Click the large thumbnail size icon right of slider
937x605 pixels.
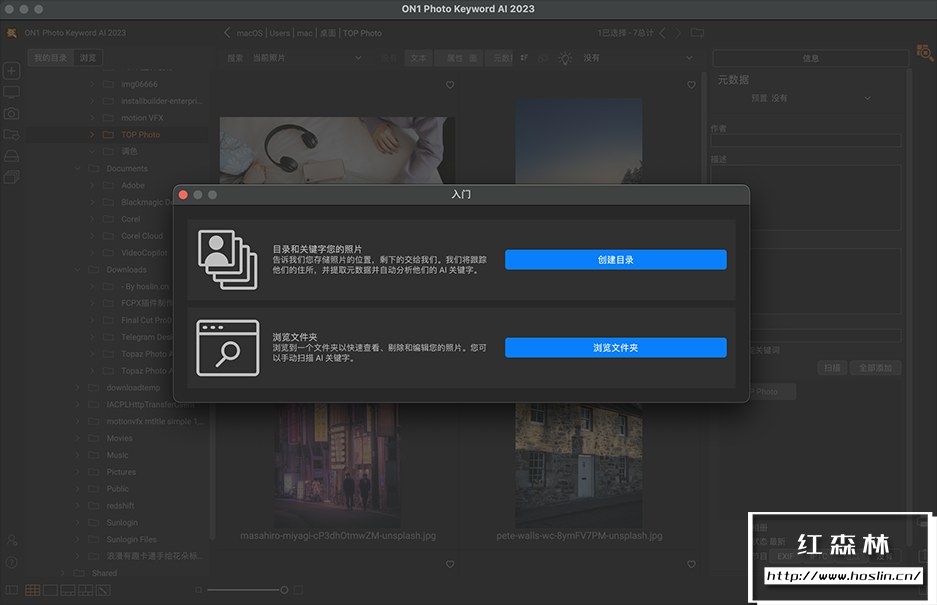tap(298, 590)
